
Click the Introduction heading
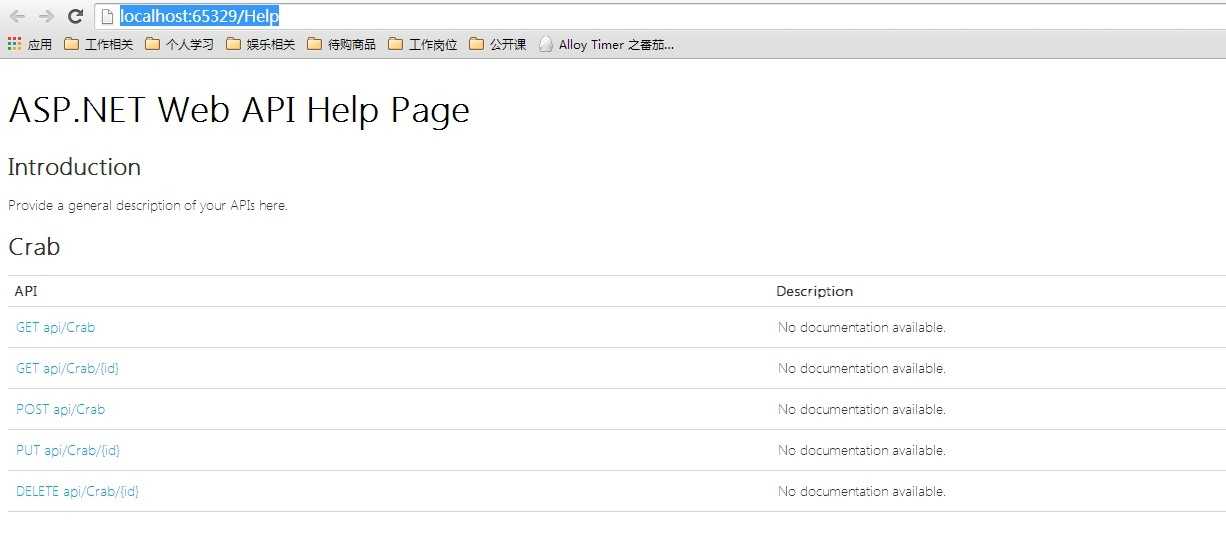[x=75, y=167]
